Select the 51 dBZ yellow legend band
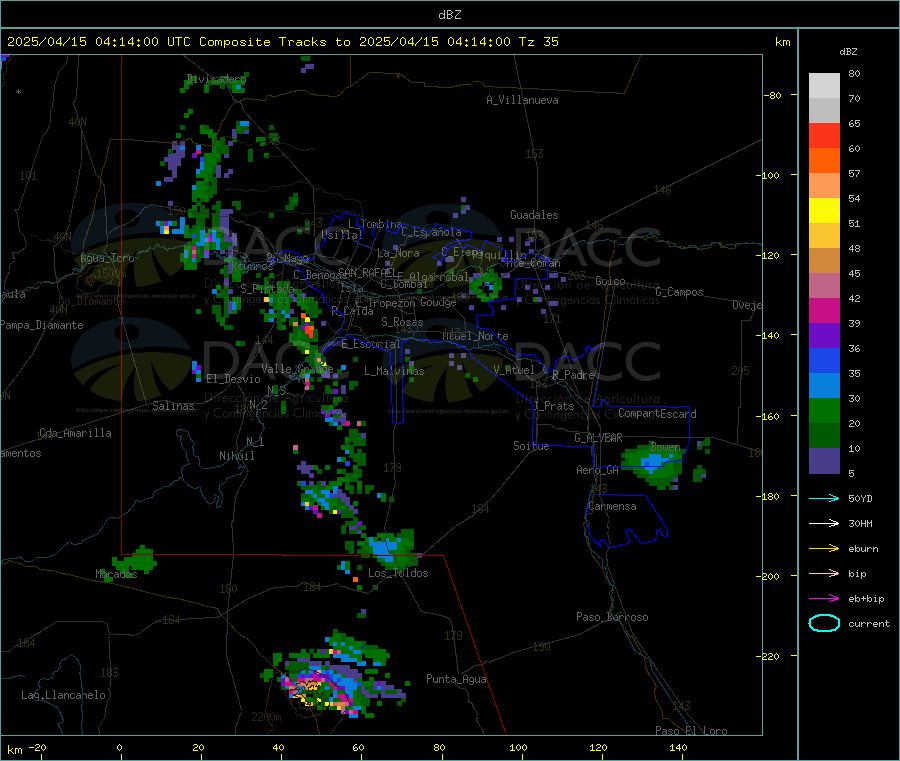The width and height of the screenshot is (900, 761). 824,211
